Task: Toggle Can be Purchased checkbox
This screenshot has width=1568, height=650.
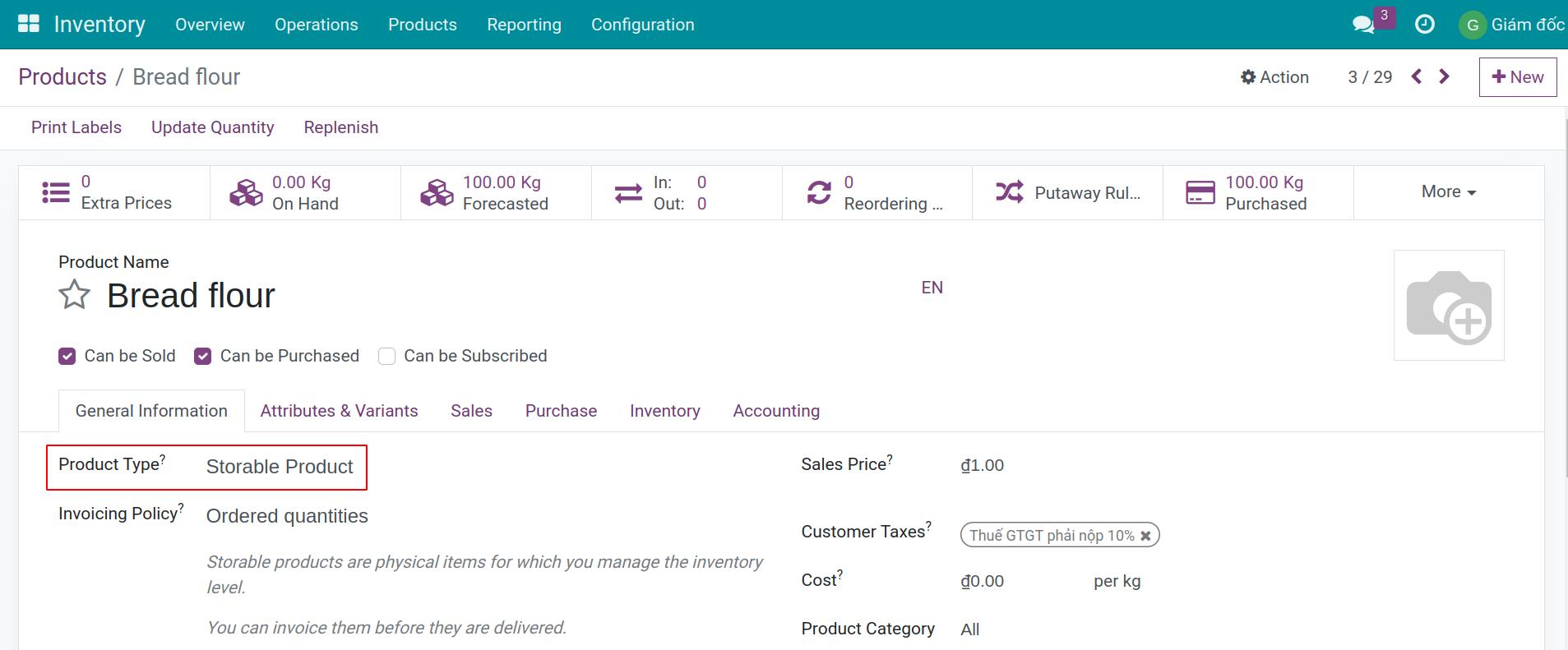Action: pyautogui.click(x=203, y=356)
